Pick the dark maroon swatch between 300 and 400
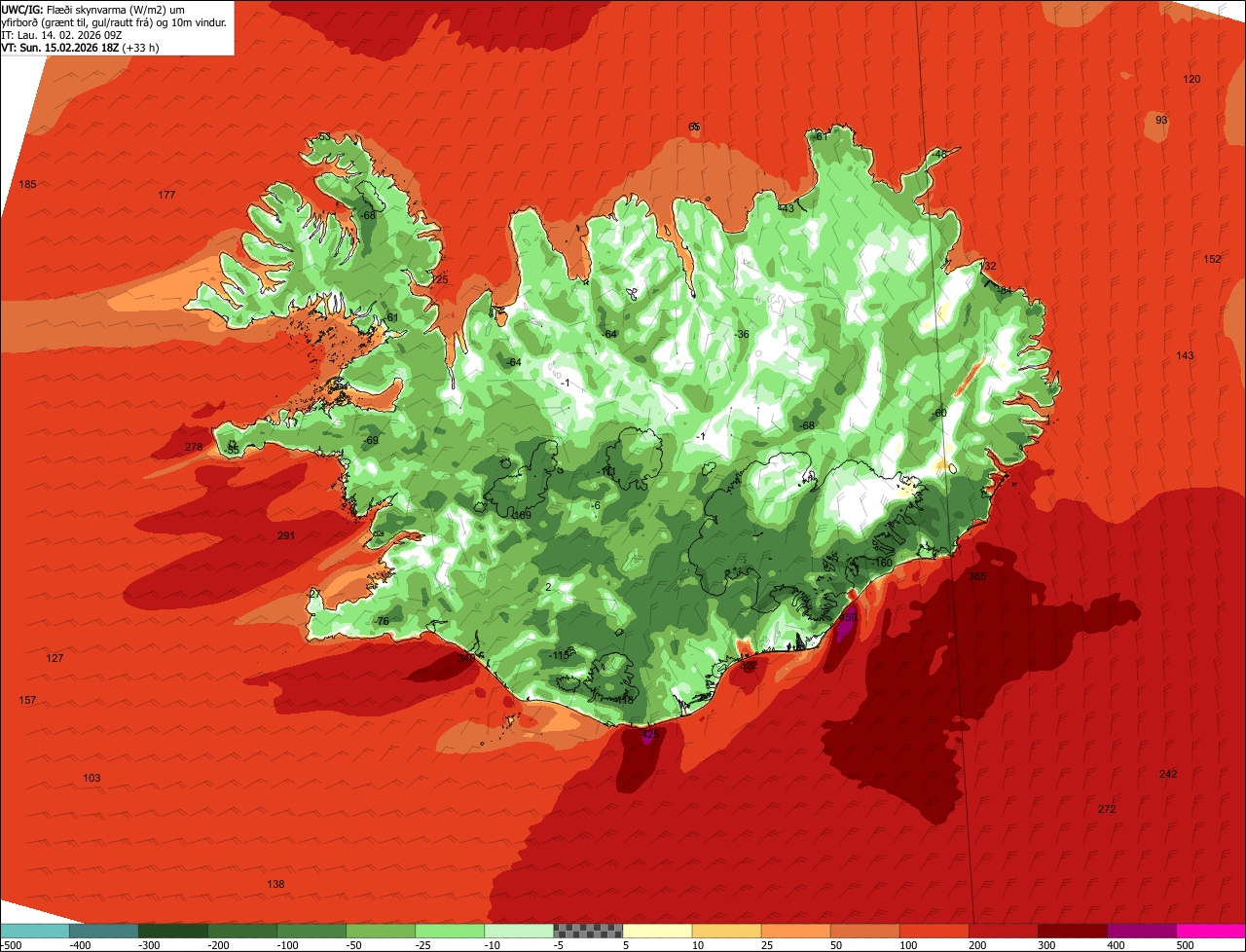 (x=1072, y=931)
